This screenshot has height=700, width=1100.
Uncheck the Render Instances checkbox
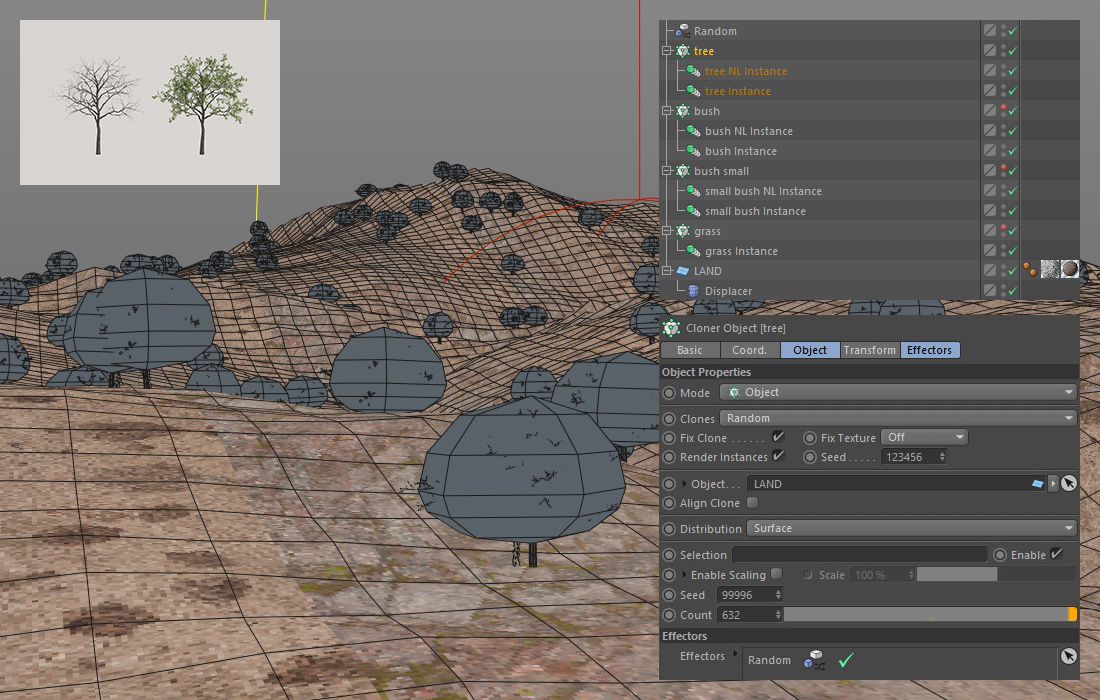pos(778,457)
